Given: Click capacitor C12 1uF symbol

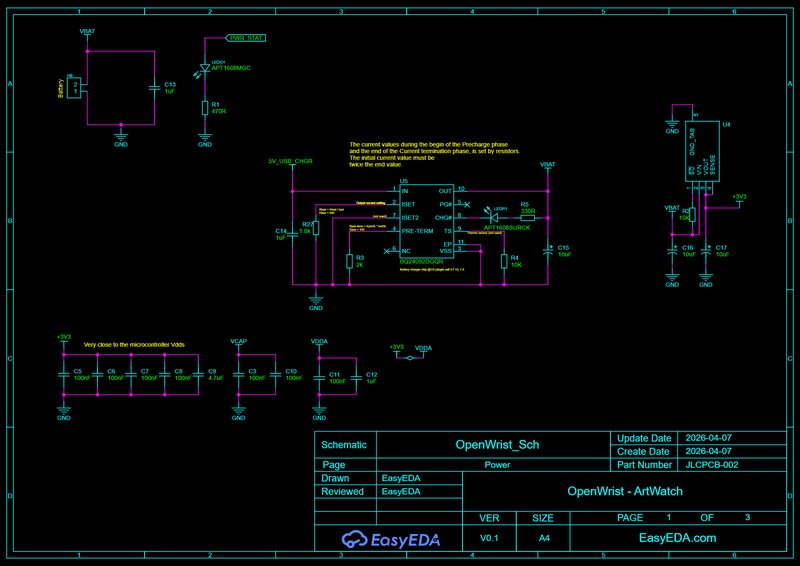Looking at the screenshot, I should click(356, 378).
